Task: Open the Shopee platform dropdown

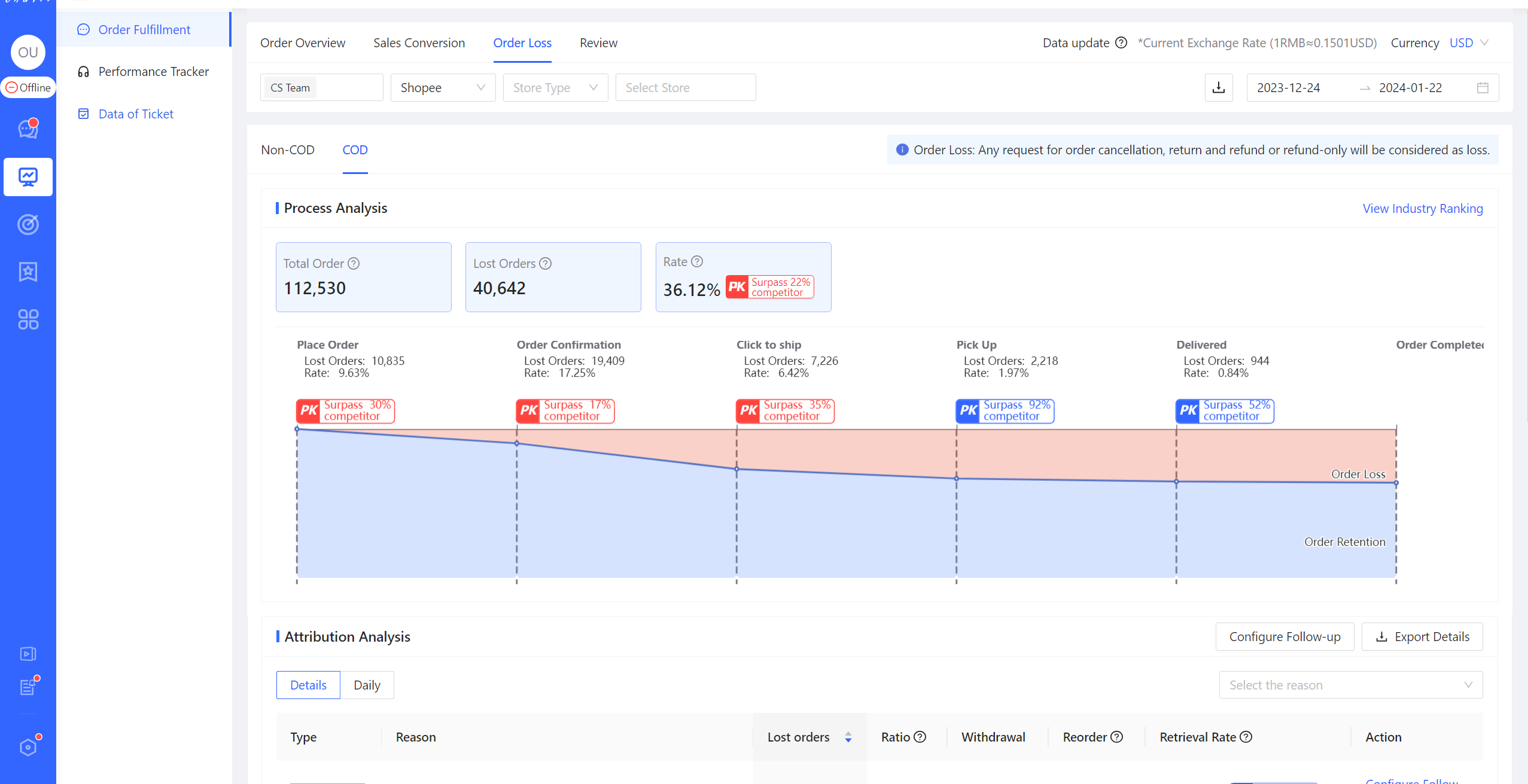Action: click(443, 87)
